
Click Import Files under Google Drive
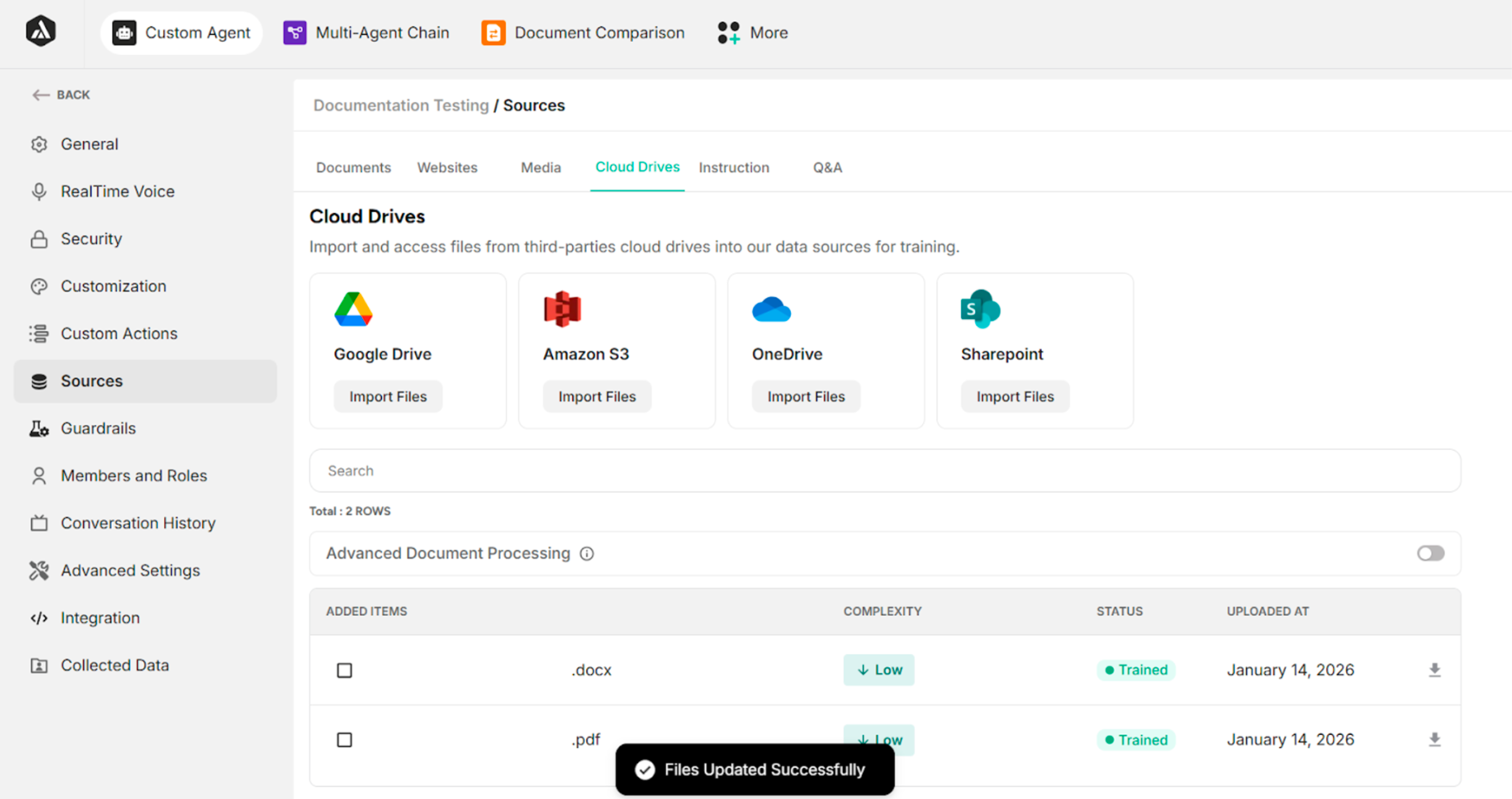387,396
